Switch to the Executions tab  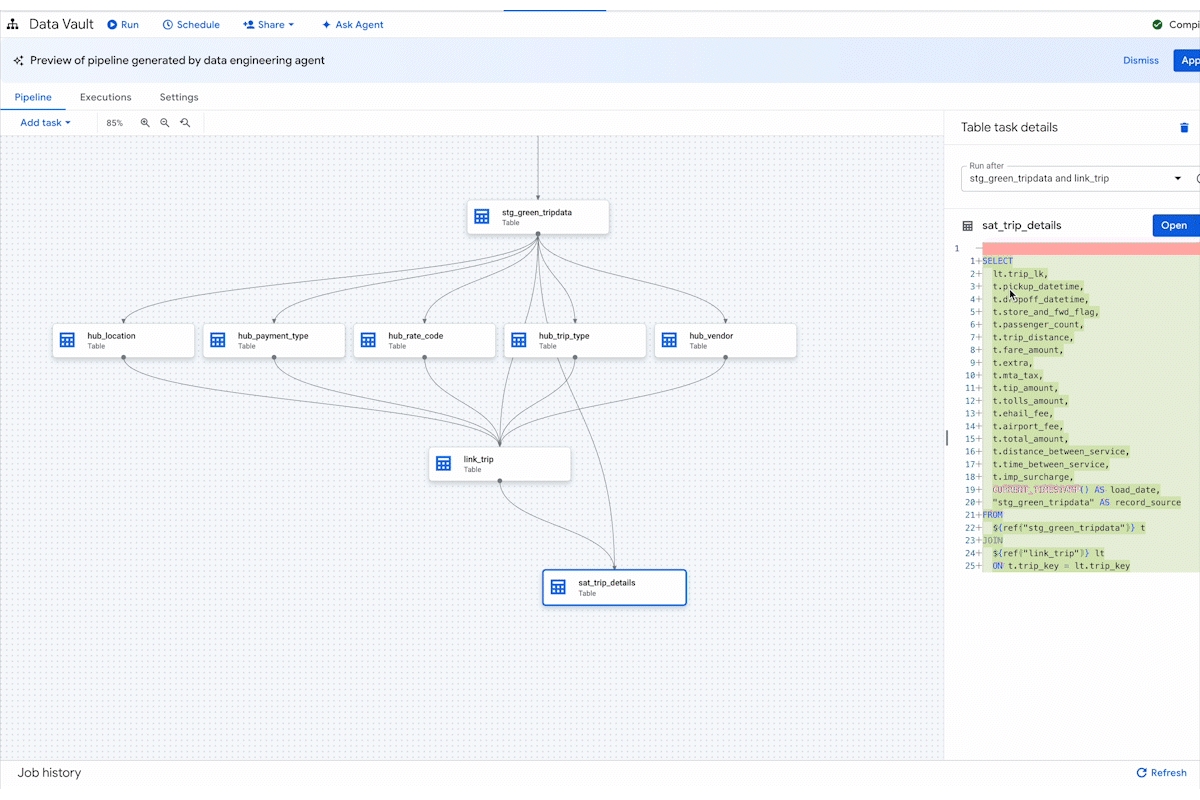pyautogui.click(x=105, y=97)
